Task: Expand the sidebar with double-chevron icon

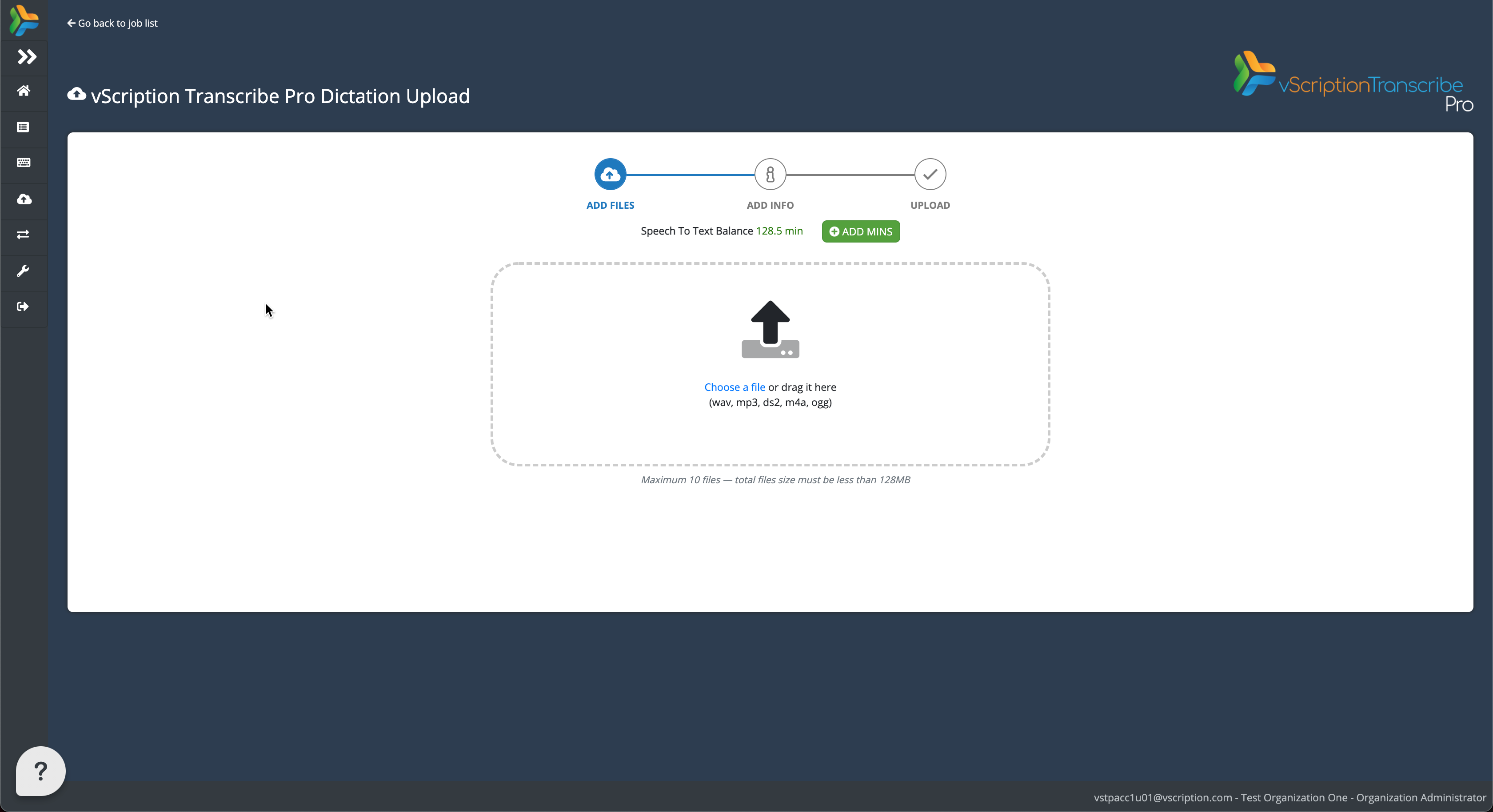Action: pyautogui.click(x=26, y=57)
